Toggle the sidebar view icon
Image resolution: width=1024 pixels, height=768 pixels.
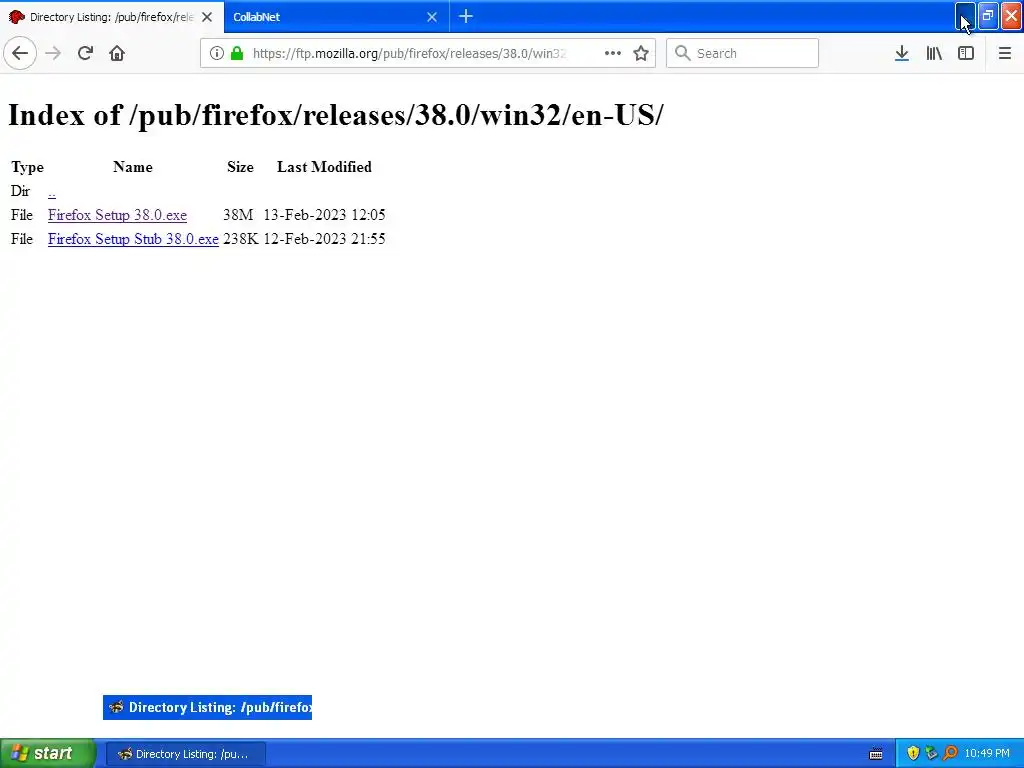[x=966, y=53]
